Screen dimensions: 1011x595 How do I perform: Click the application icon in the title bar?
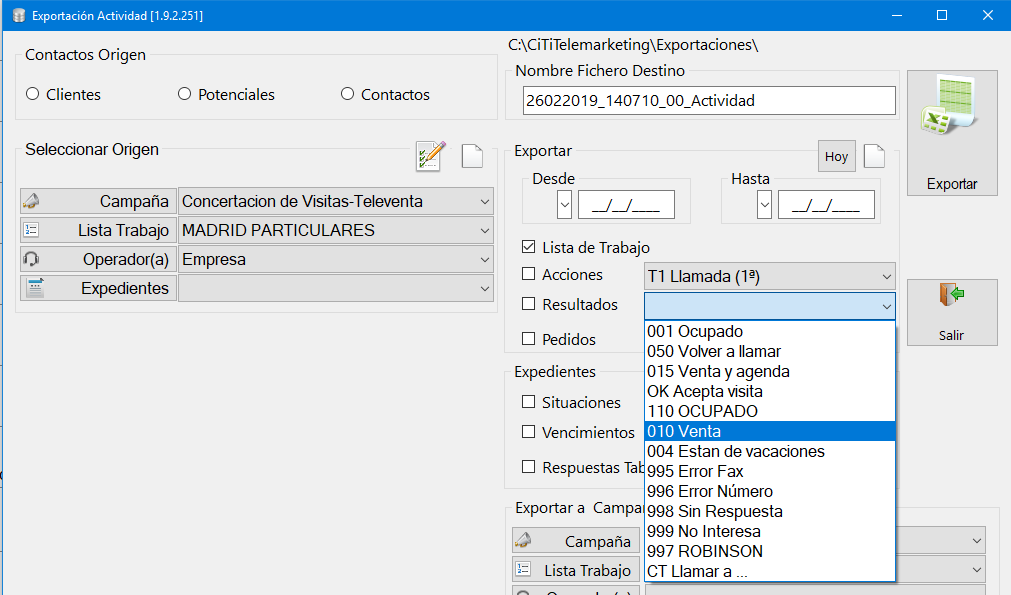click(19, 15)
